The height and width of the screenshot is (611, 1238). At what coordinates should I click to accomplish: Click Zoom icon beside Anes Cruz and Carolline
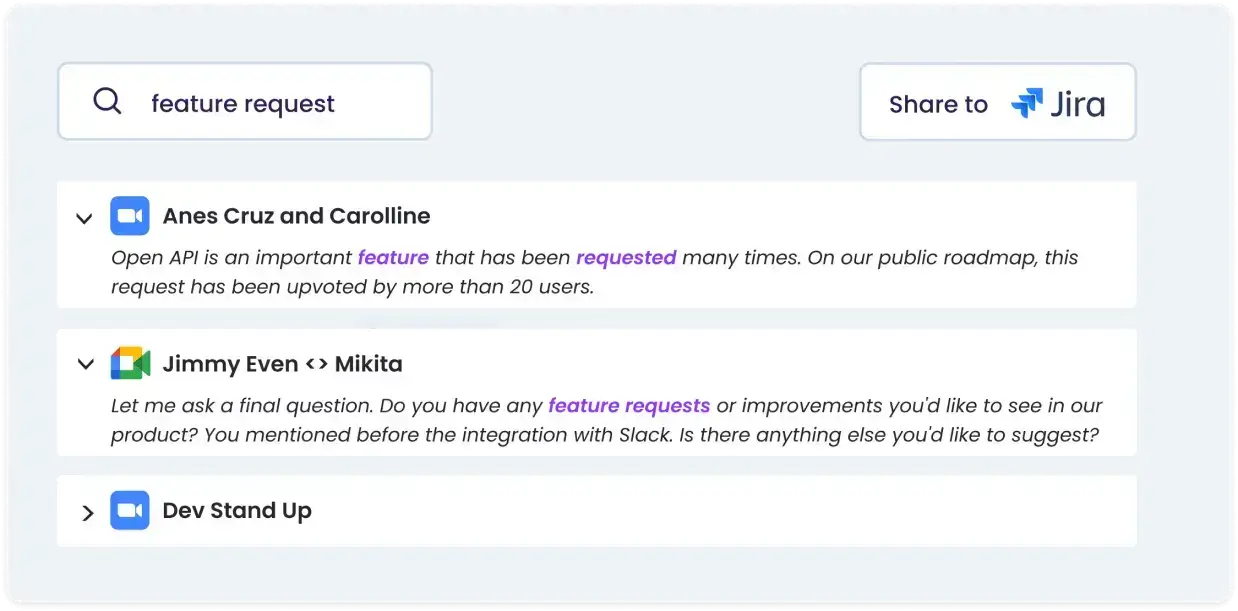pos(130,216)
